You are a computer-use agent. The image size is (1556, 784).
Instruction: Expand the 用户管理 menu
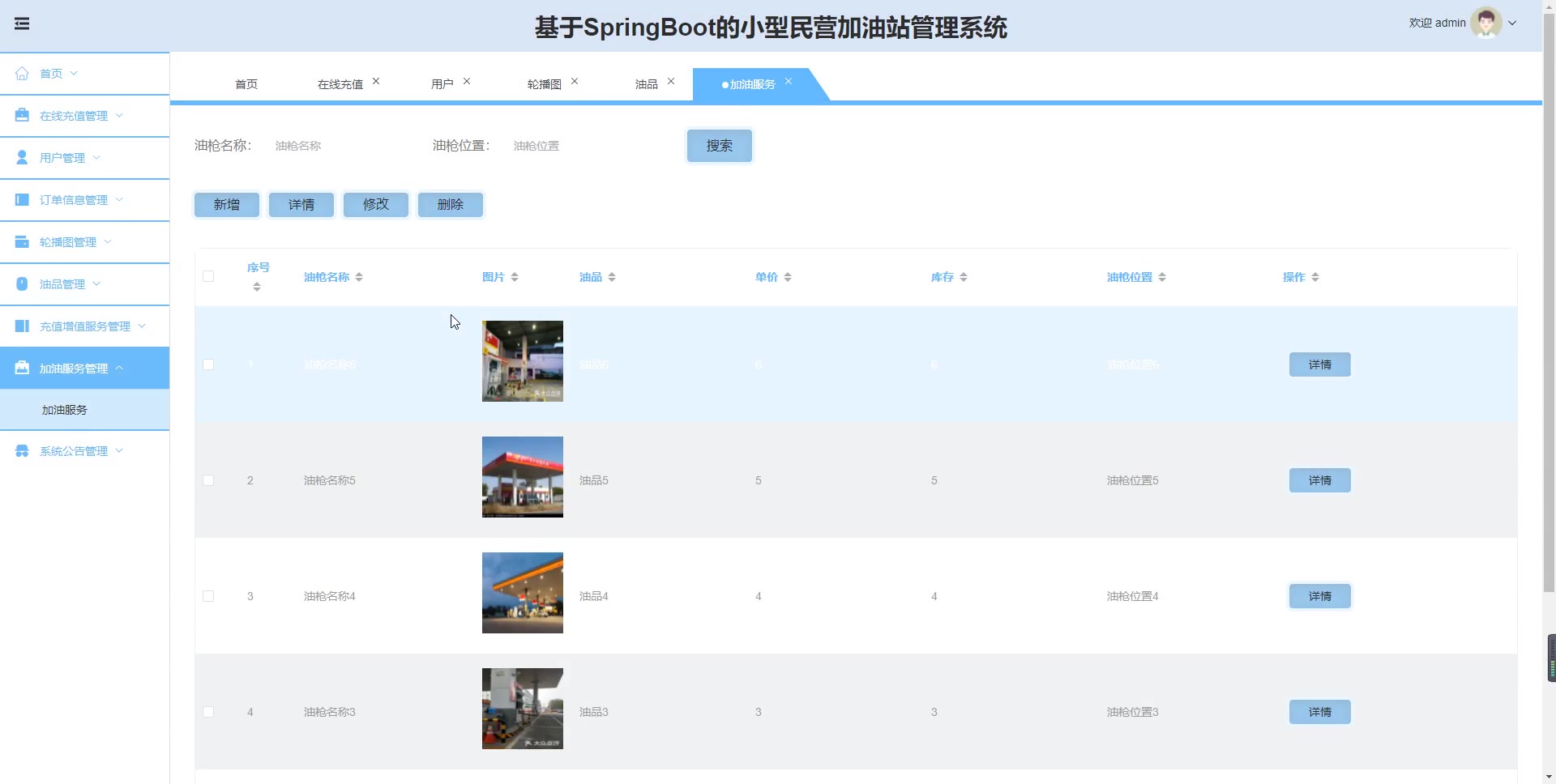(x=96, y=157)
